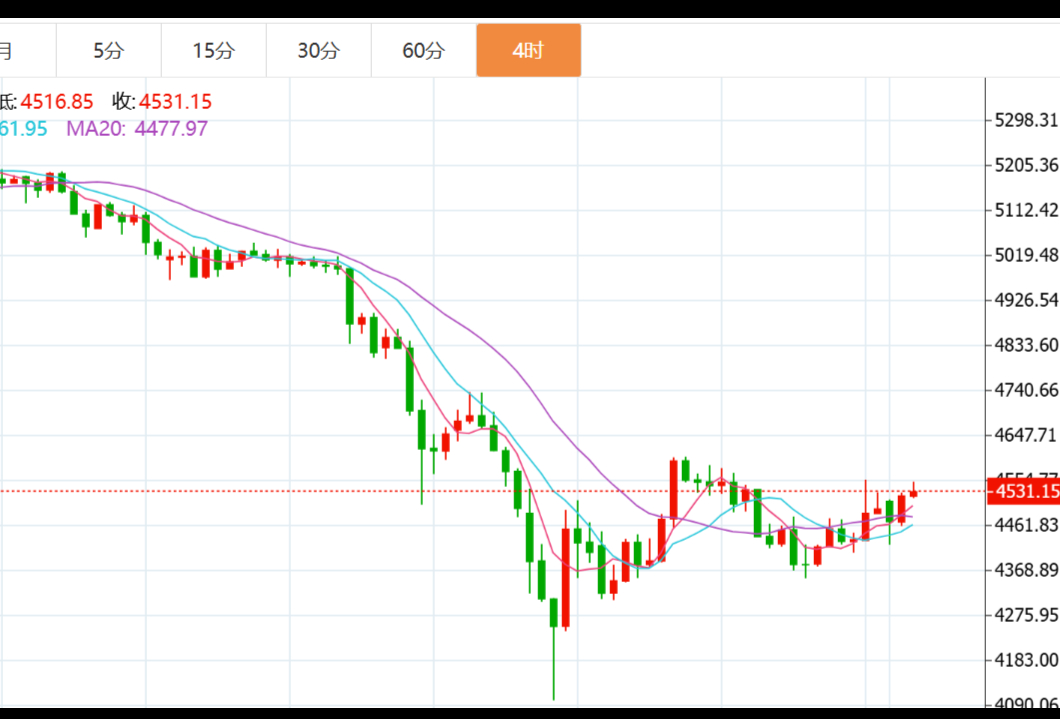The image size is (1060, 719).
Task: Click the 4183.00 price axis label
Action: pos(1026,660)
